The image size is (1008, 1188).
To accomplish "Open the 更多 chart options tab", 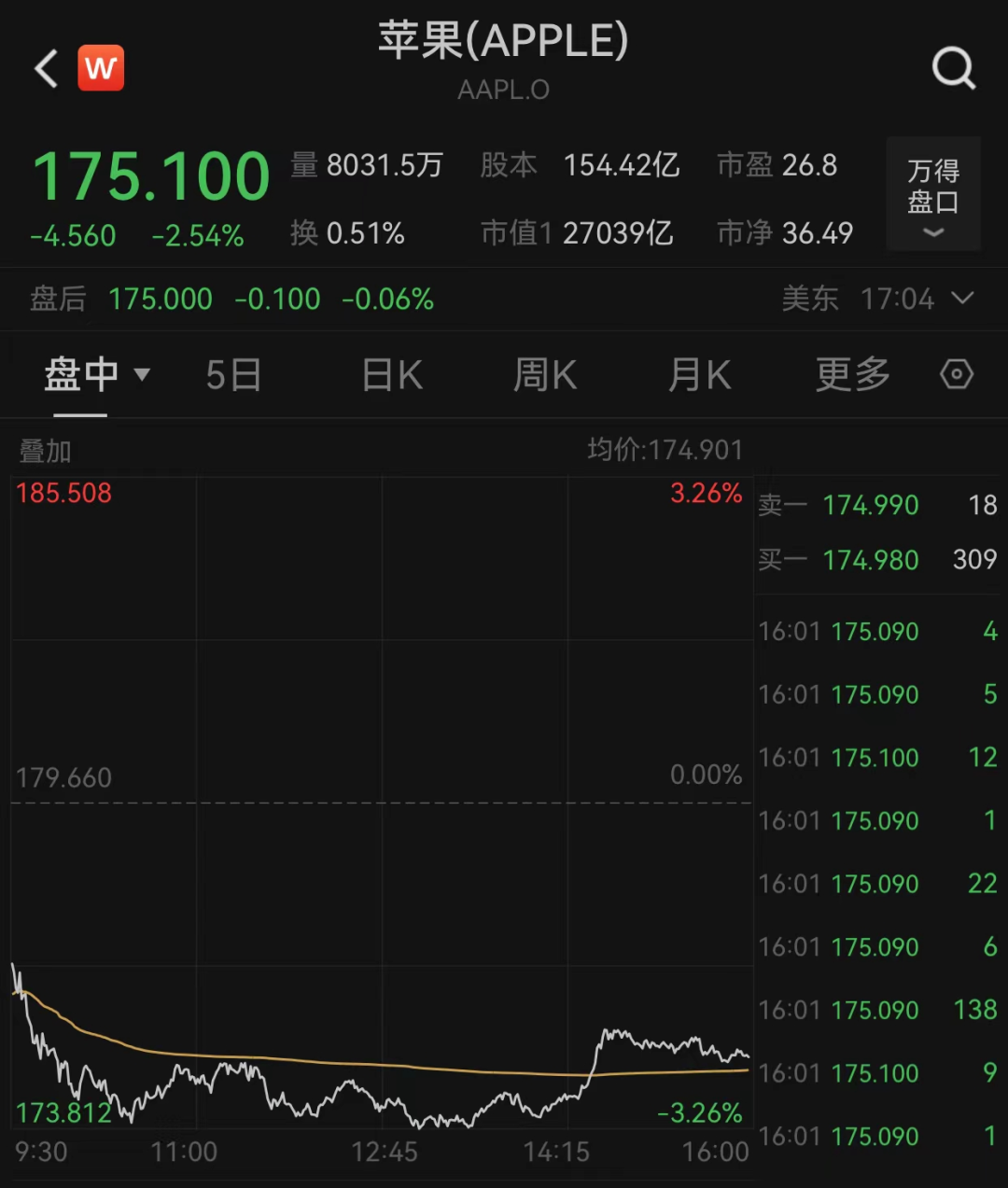I will [852, 375].
